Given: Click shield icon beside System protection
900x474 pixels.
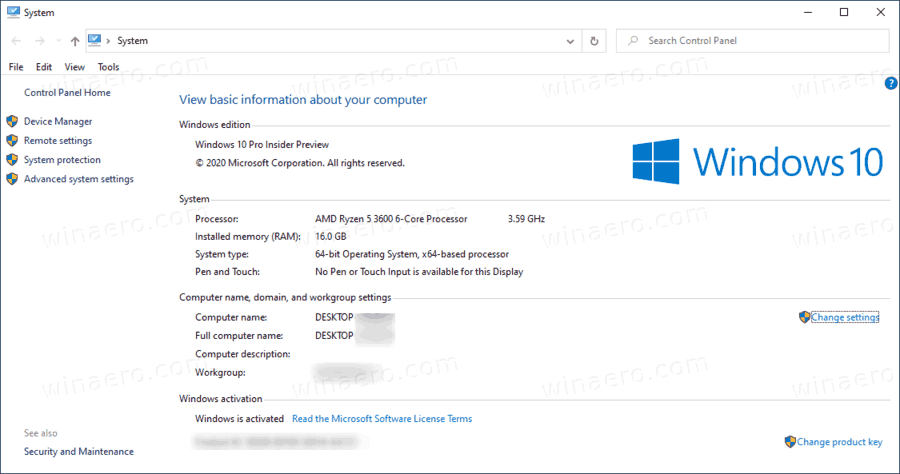Looking at the screenshot, I should [12, 160].
